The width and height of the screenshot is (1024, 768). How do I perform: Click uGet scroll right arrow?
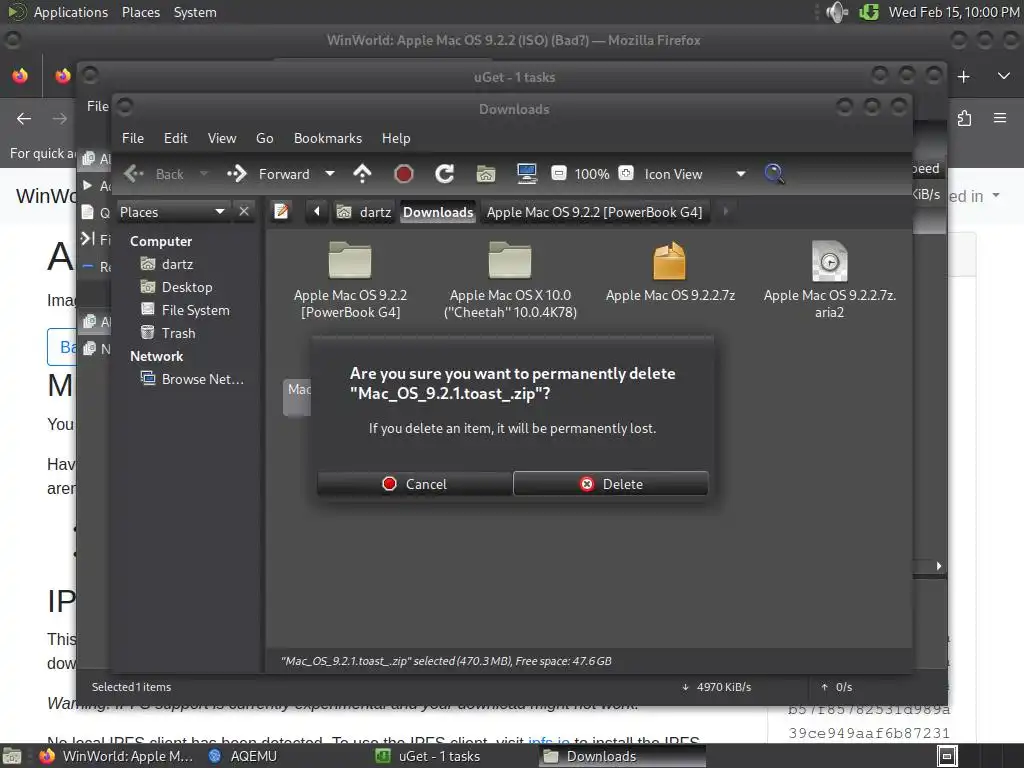coord(939,566)
